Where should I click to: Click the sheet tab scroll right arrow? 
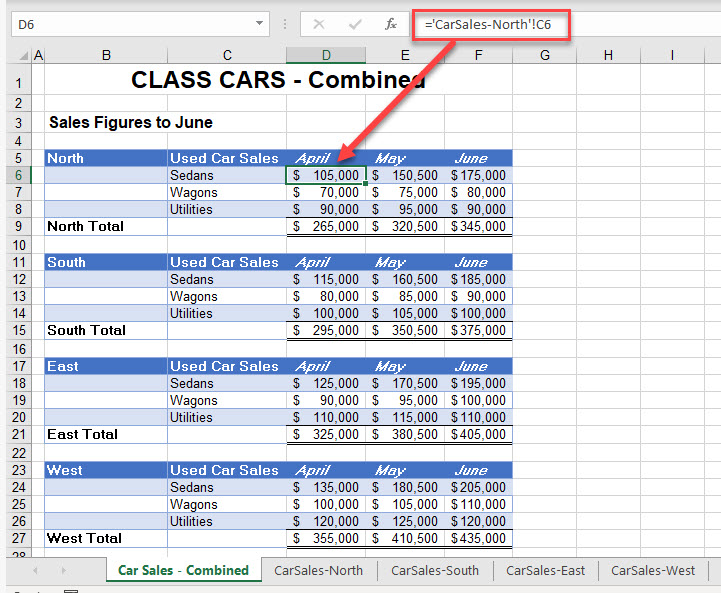63,570
